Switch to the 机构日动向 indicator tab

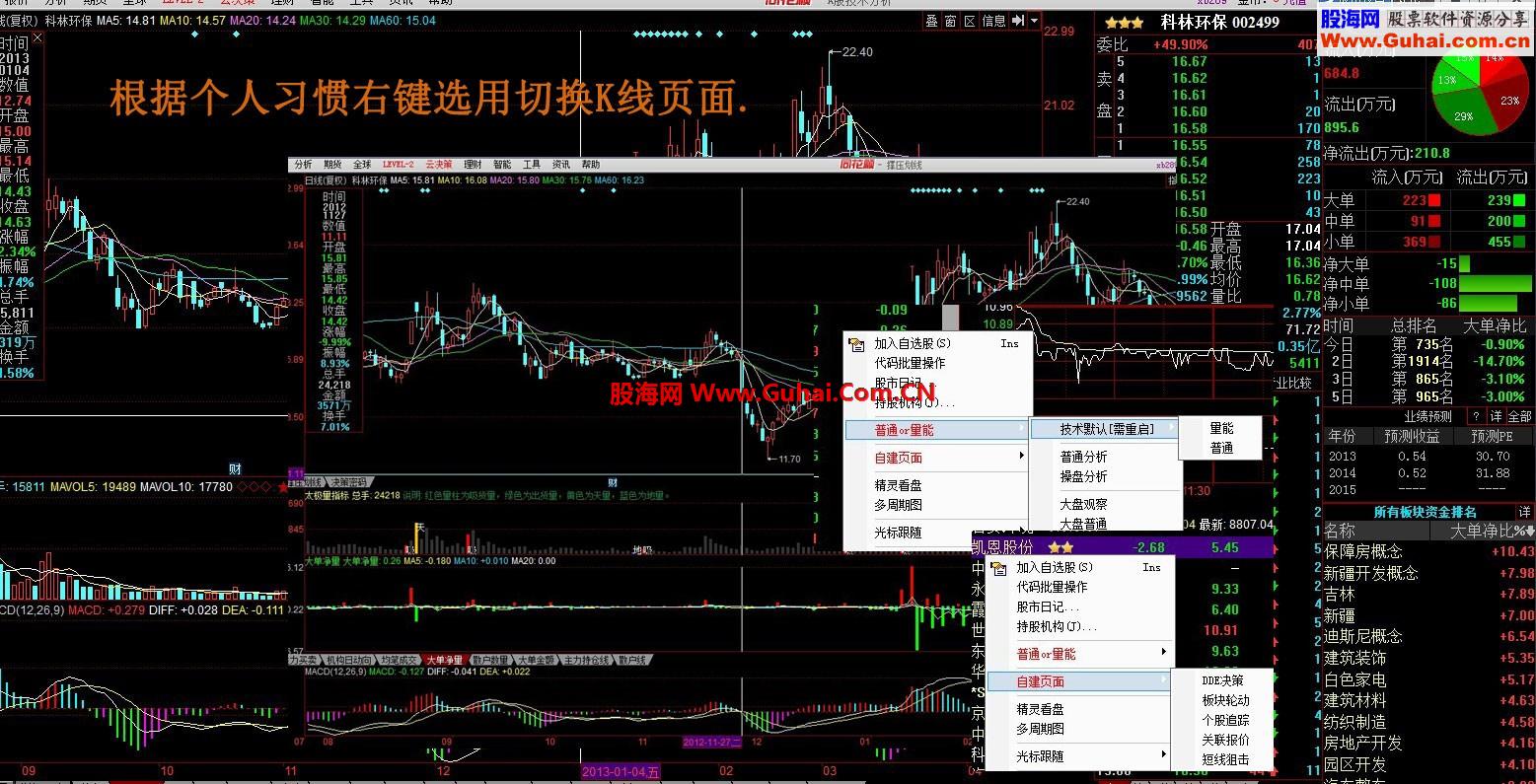point(347,660)
